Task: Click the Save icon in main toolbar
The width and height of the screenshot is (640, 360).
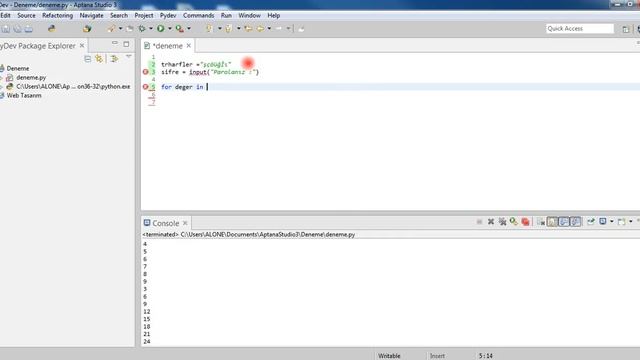Action: [6, 29]
